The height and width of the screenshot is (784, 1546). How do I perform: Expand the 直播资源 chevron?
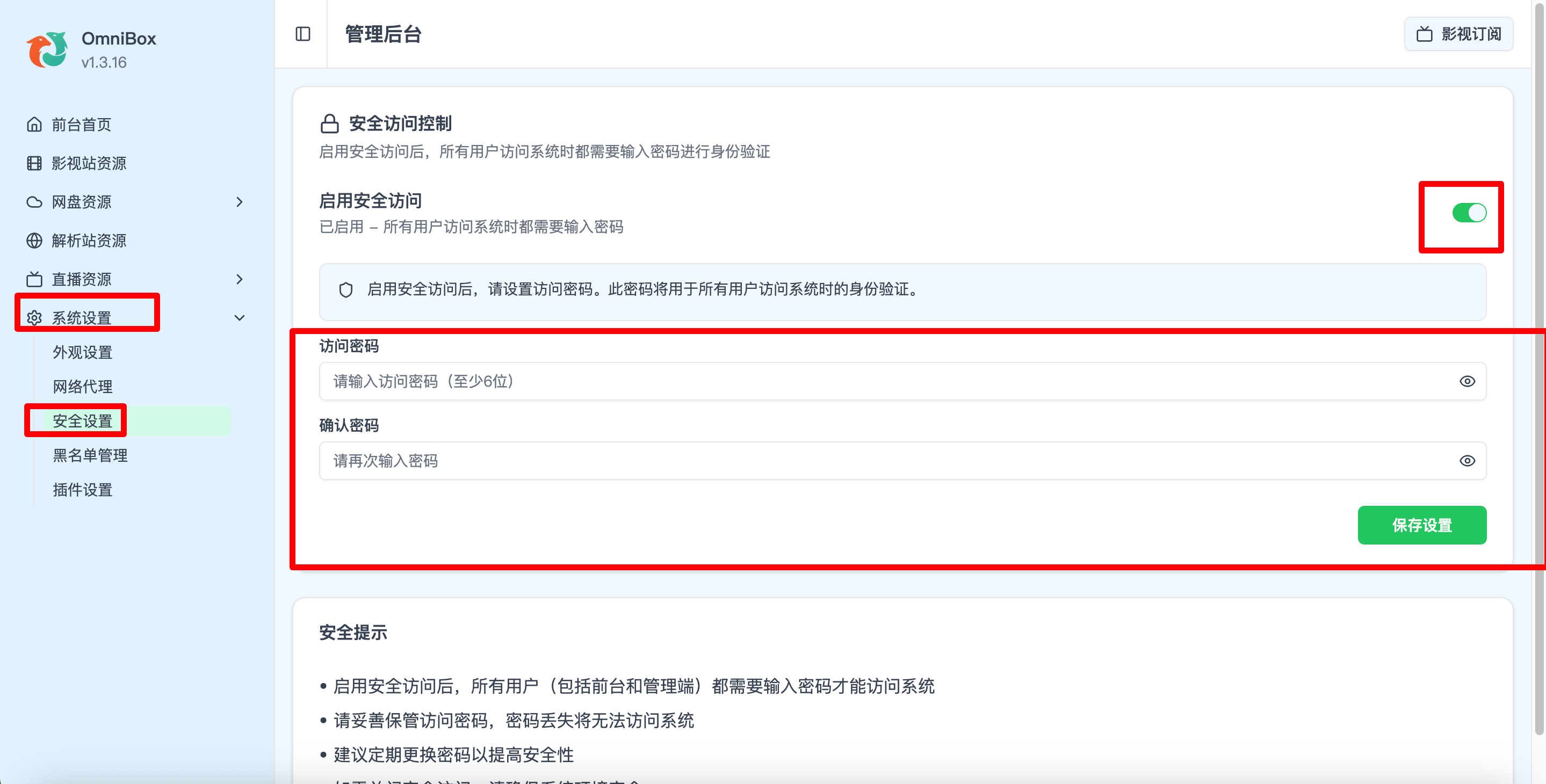point(240,280)
